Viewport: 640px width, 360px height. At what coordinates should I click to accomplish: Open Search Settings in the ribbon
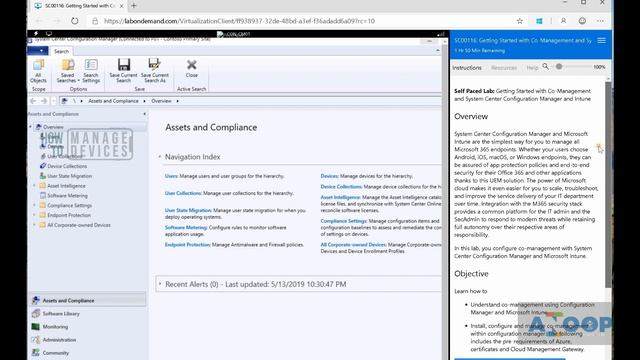click(x=91, y=71)
